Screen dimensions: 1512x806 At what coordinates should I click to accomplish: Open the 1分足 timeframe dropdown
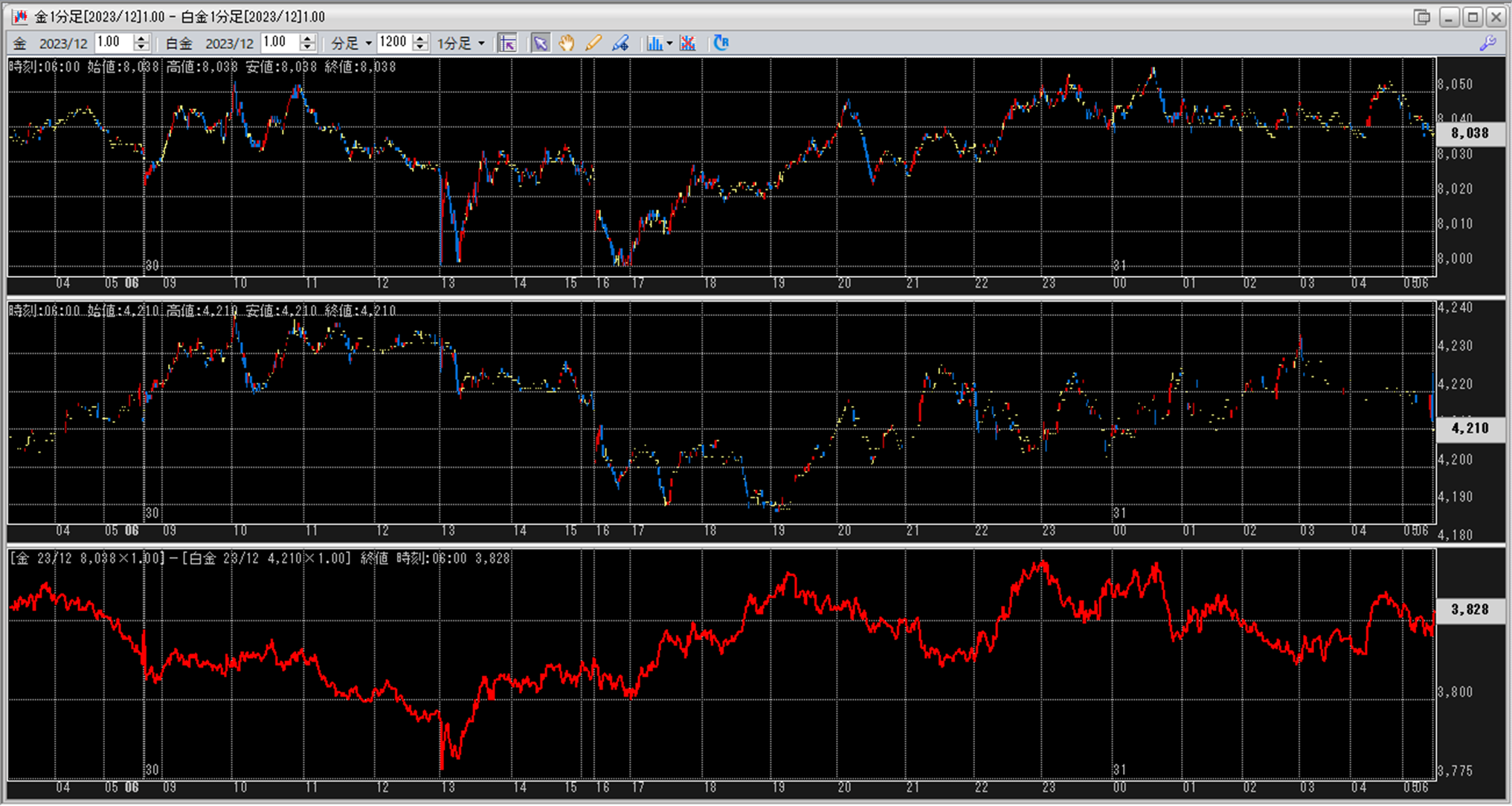pyautogui.click(x=460, y=43)
